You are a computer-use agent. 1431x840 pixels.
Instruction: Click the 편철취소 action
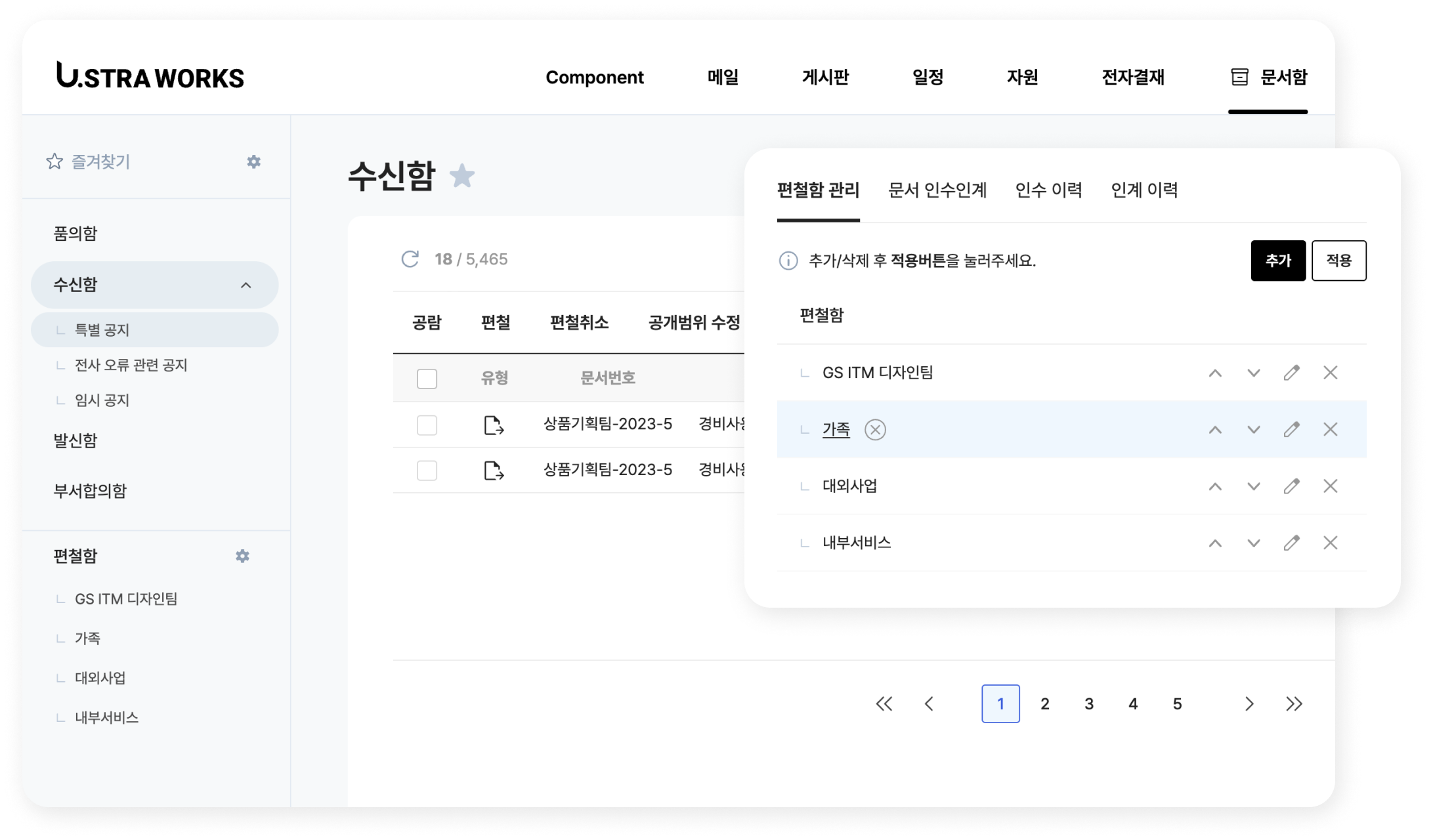pos(579,322)
